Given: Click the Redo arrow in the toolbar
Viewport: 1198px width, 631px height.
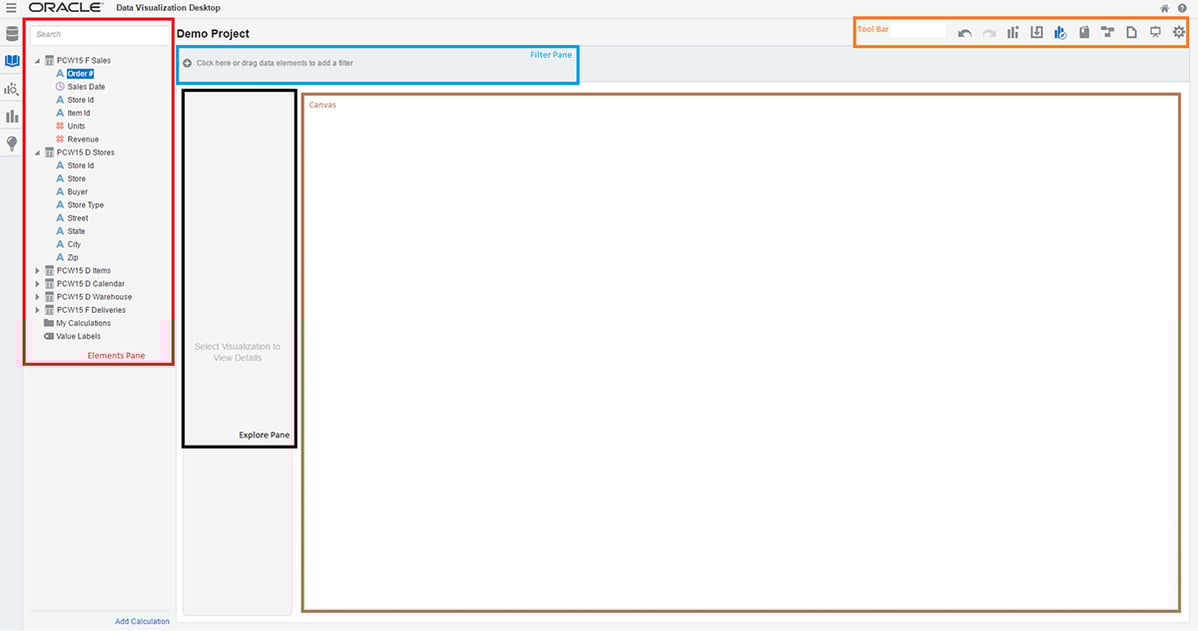Looking at the screenshot, I should pos(989,33).
